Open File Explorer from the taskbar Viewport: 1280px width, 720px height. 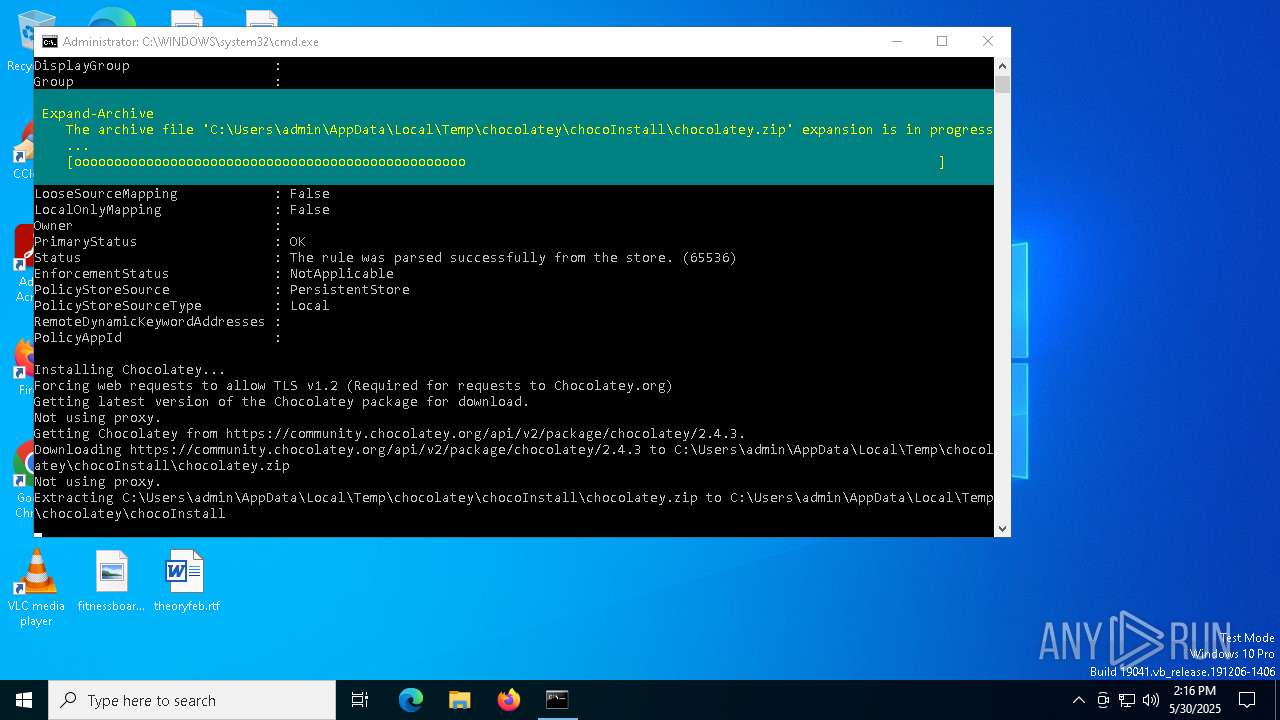460,700
